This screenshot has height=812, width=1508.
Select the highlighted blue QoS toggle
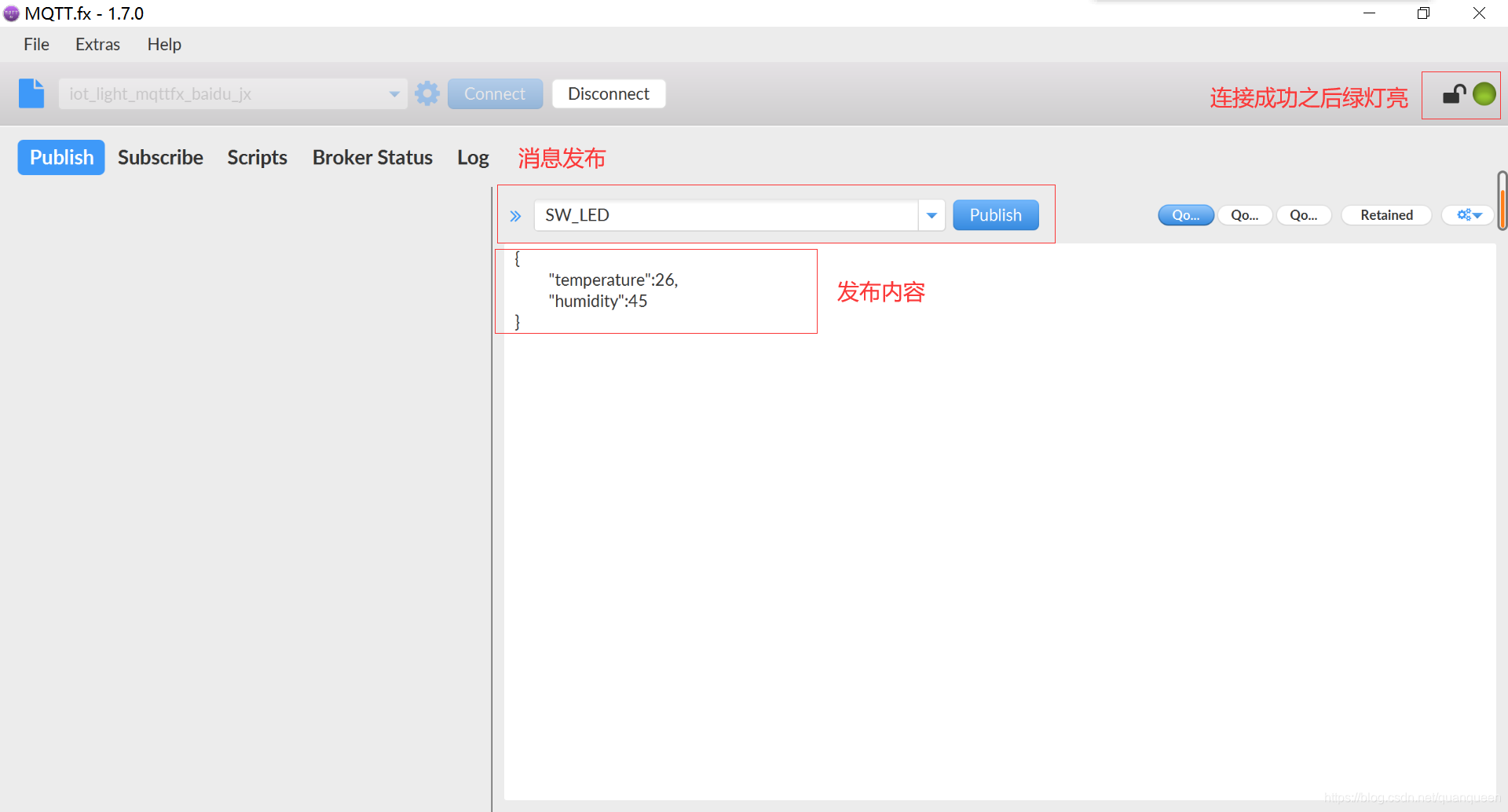[1186, 215]
